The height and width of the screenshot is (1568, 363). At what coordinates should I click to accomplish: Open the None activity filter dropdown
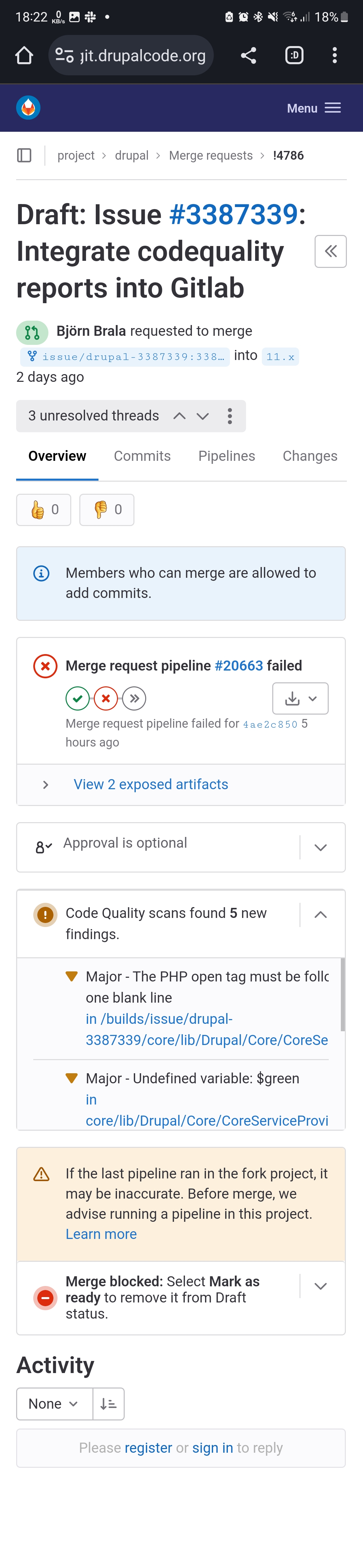53,1404
